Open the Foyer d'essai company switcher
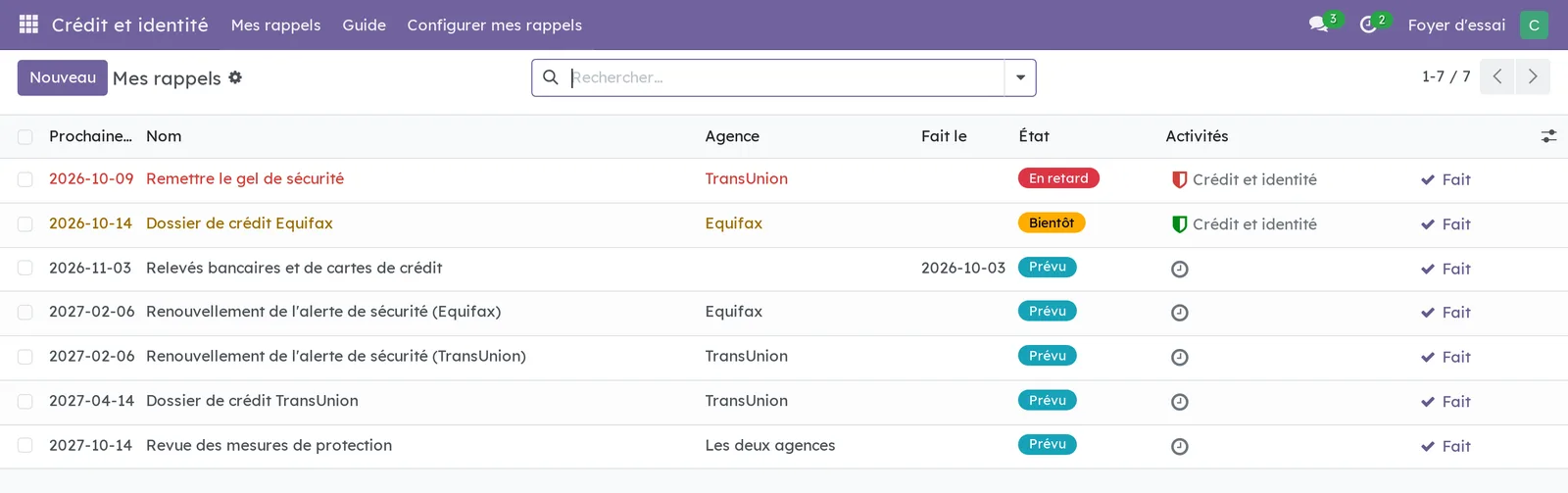1568x493 pixels. (1456, 25)
